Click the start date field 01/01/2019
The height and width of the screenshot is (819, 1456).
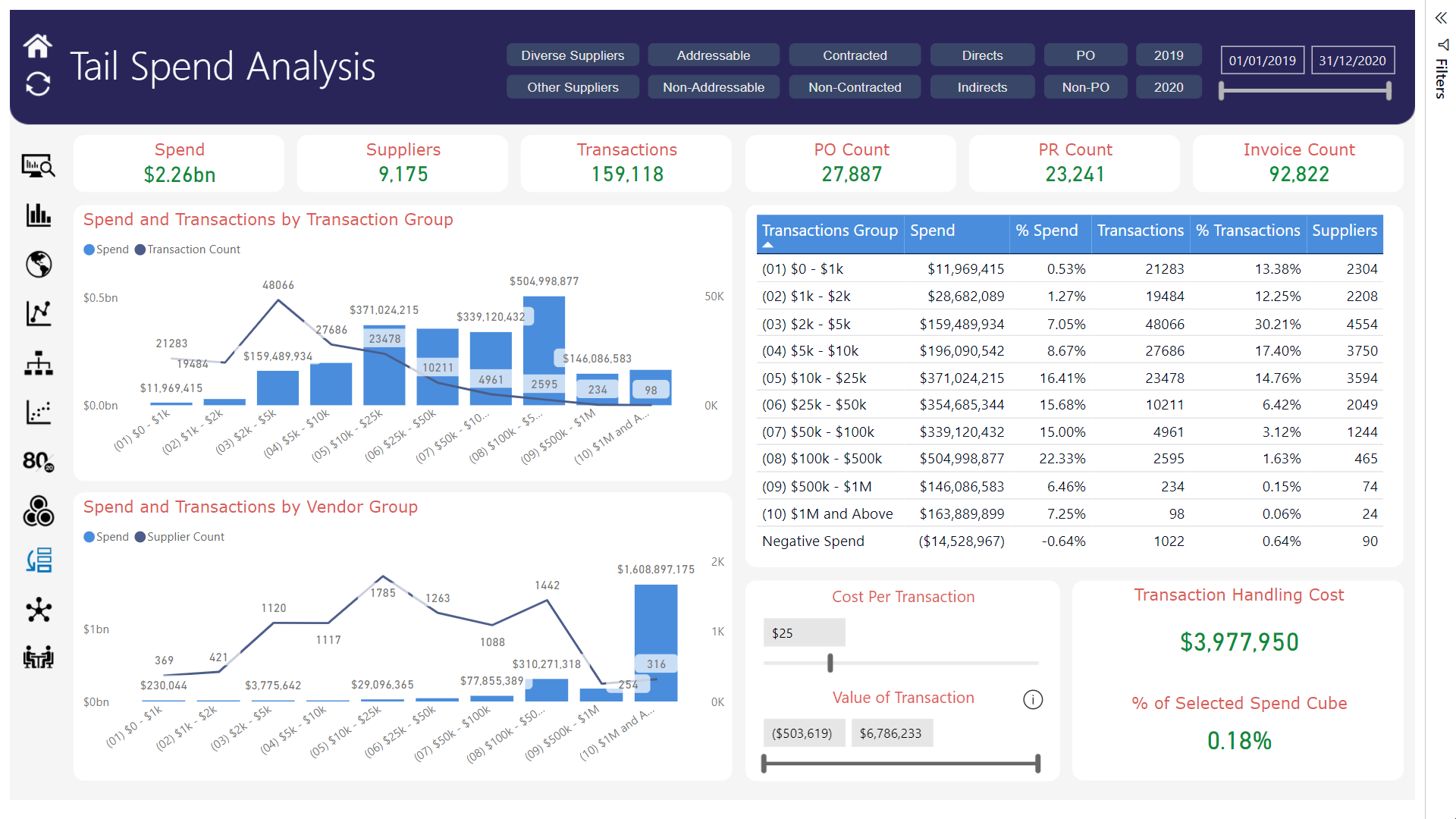click(1262, 61)
